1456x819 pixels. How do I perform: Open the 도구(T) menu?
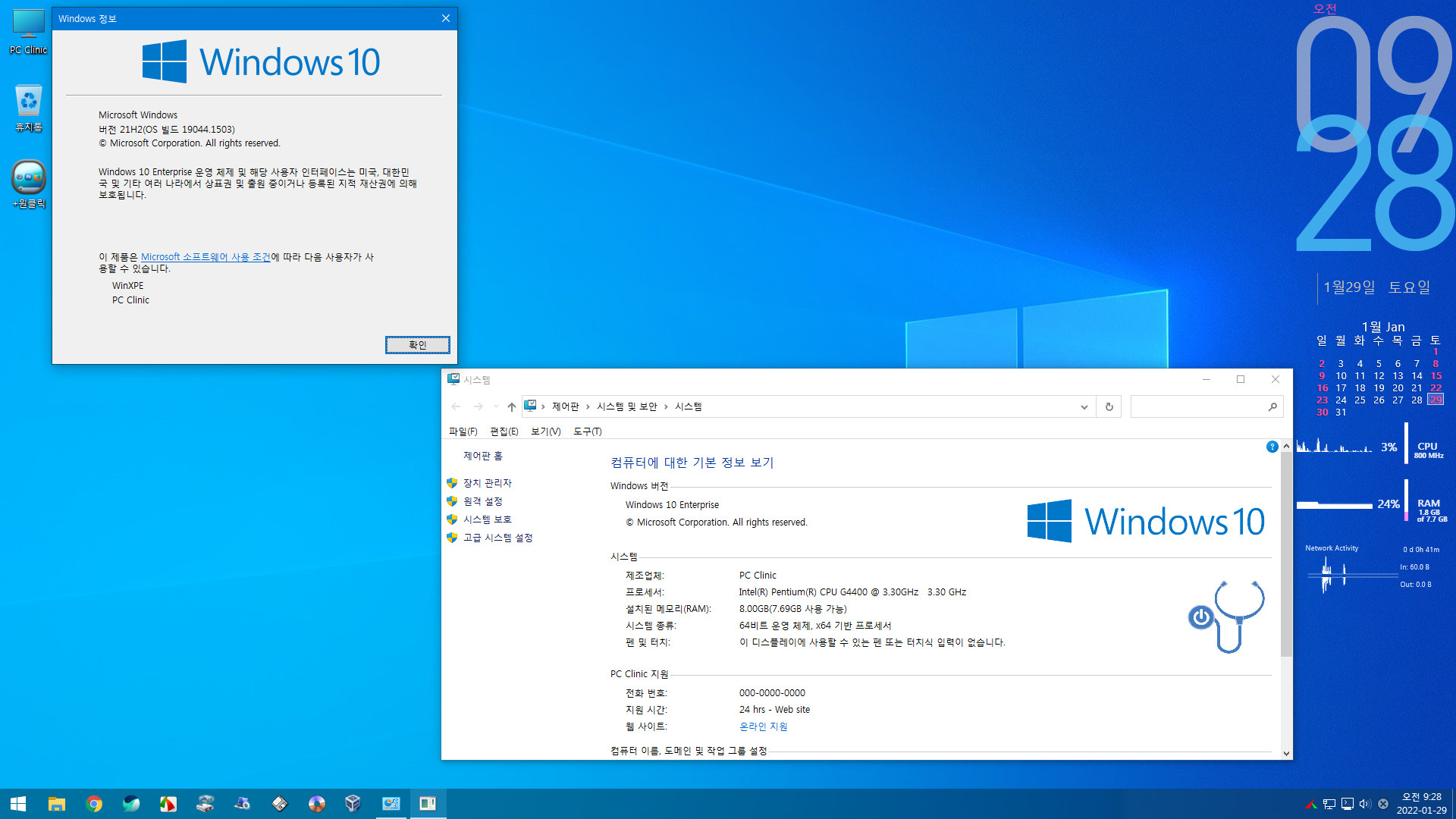click(x=588, y=431)
